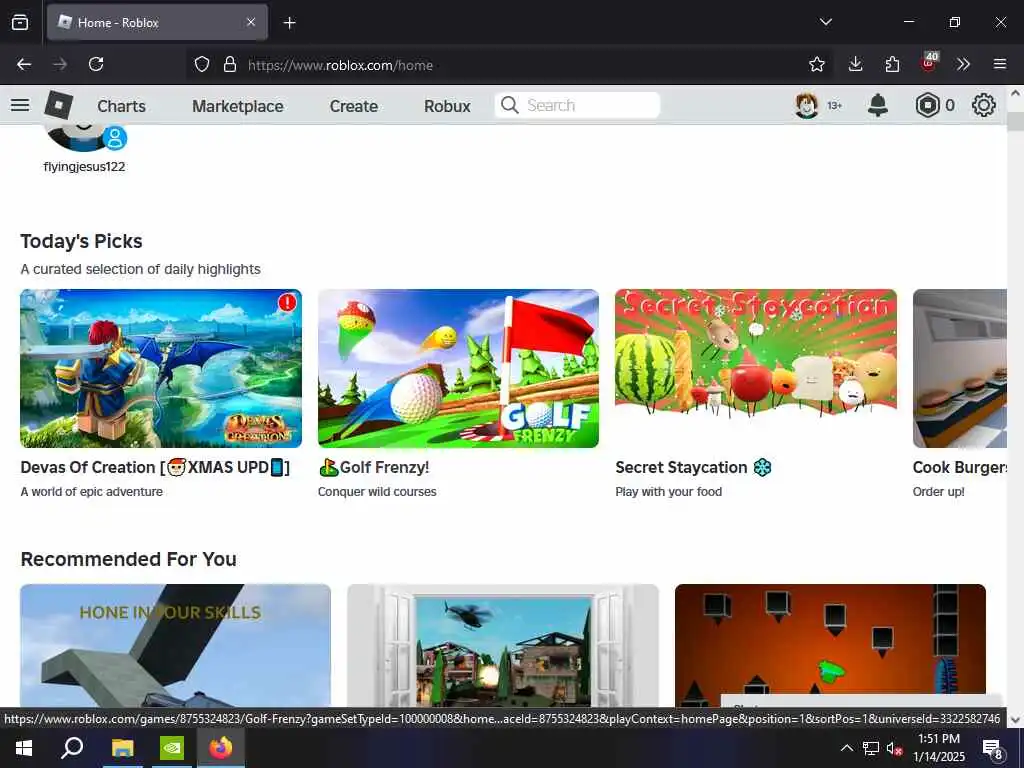This screenshot has width=1024, height=768.
Task: Click the browser forward arrow
Action: click(59, 64)
